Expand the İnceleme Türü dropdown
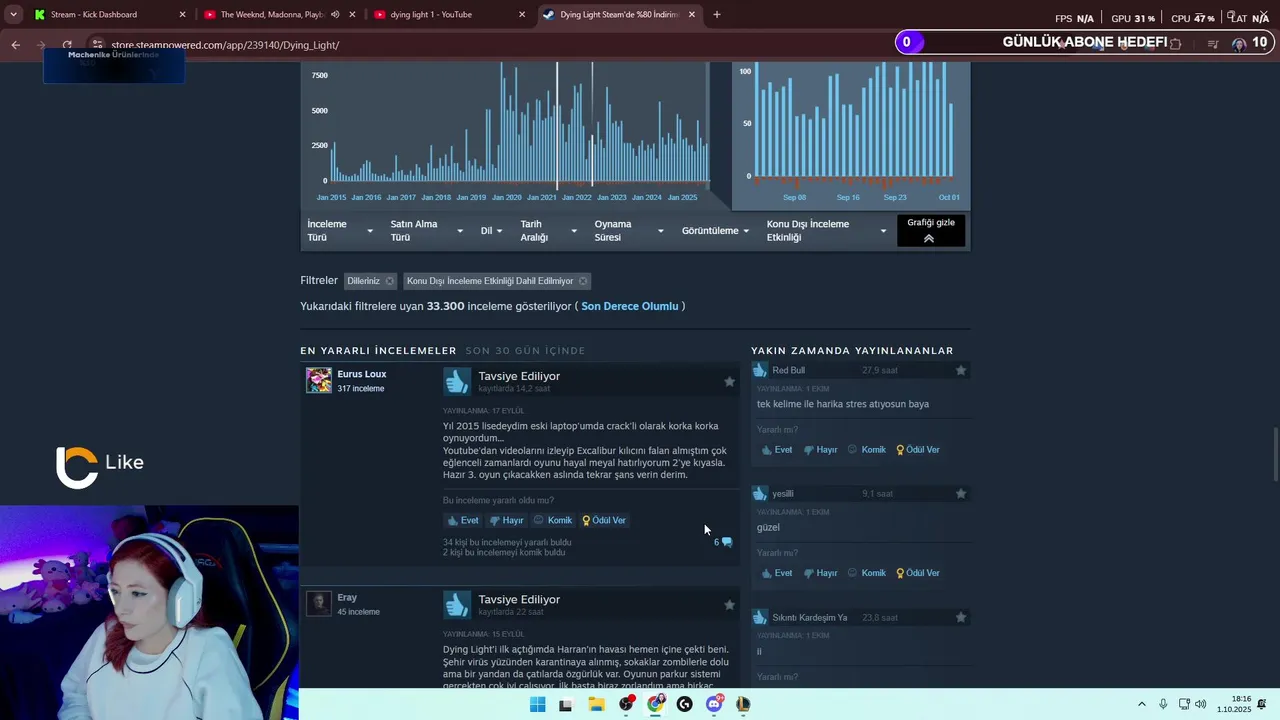The width and height of the screenshot is (1280, 720). click(340, 231)
